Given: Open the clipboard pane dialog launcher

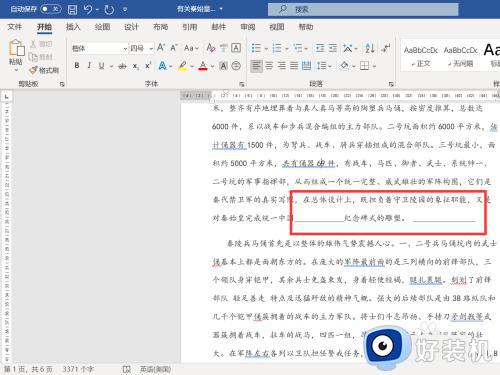Looking at the screenshot, I should (62, 84).
